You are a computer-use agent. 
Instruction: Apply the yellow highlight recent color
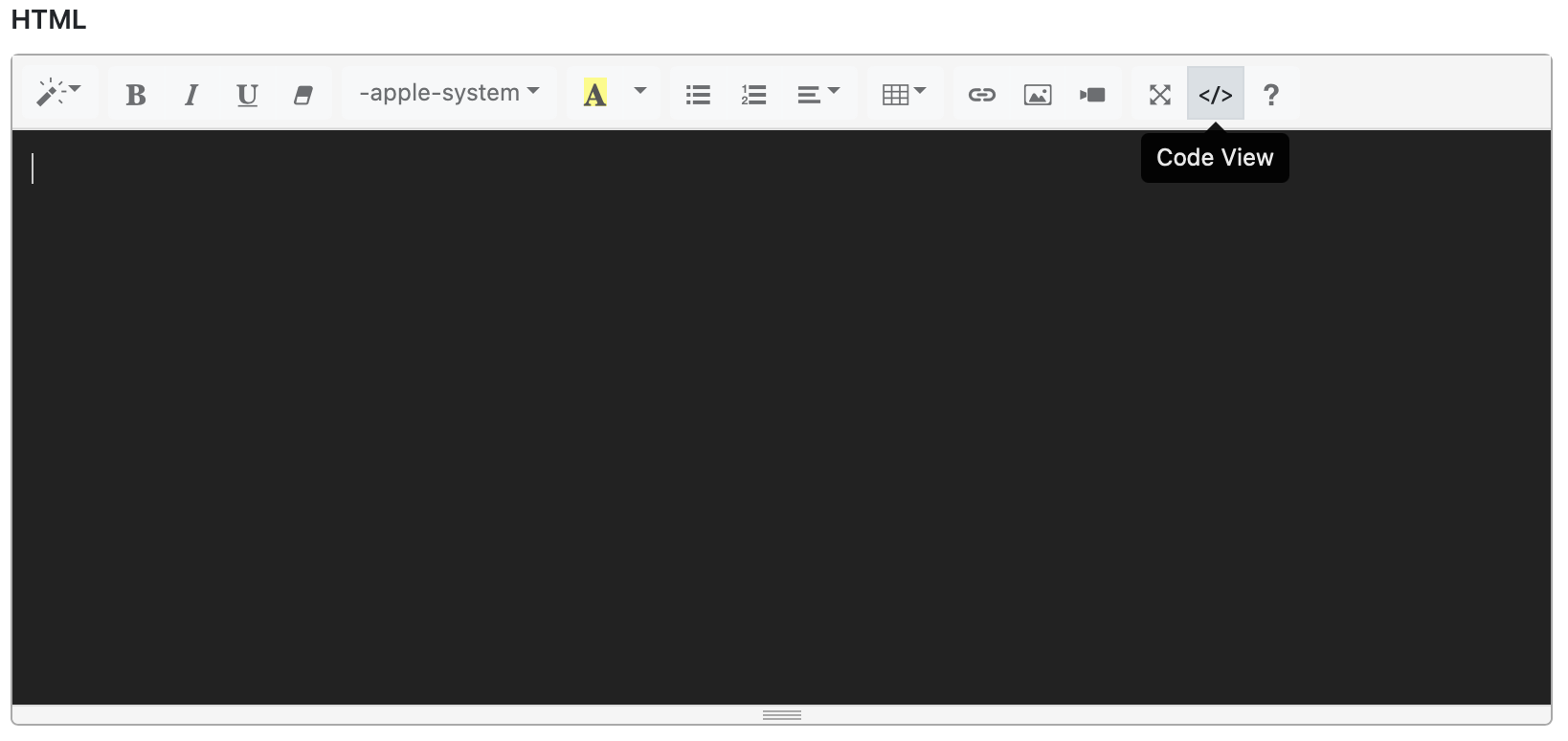(x=594, y=94)
